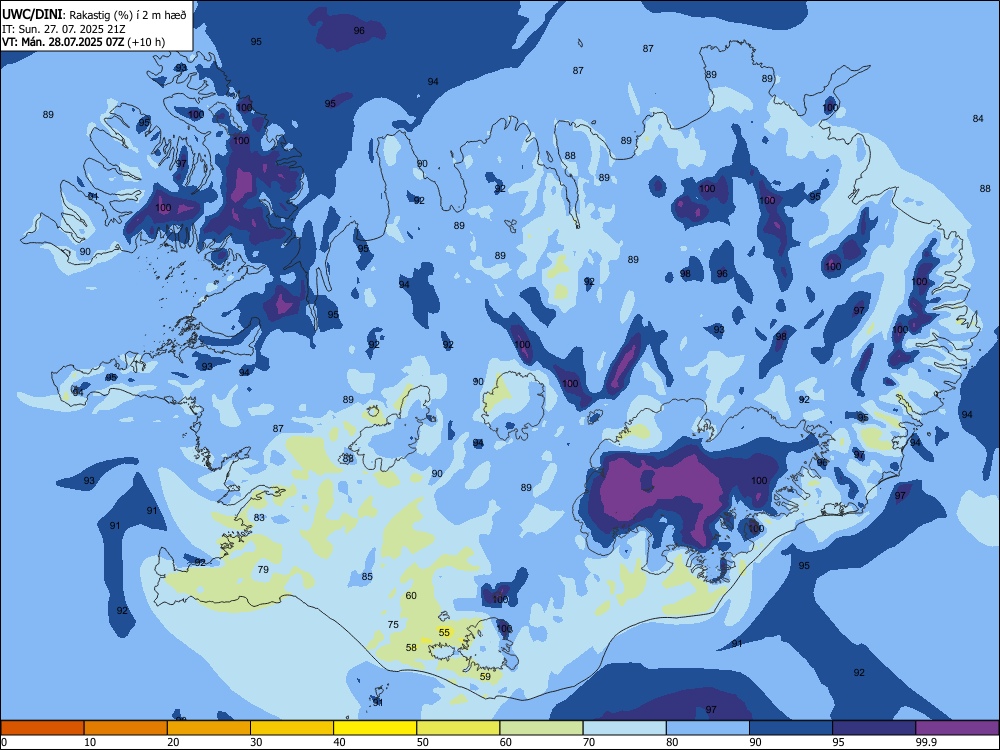Click the humidity value 59 on the map

click(485, 677)
